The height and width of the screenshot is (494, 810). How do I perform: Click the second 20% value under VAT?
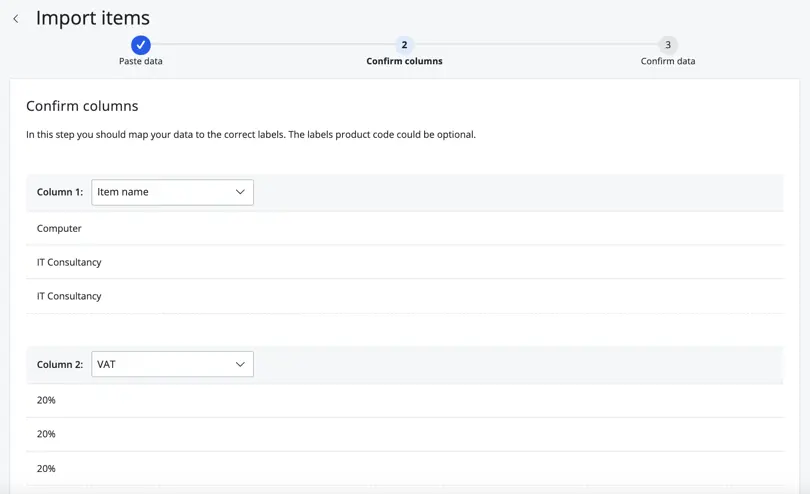point(46,434)
